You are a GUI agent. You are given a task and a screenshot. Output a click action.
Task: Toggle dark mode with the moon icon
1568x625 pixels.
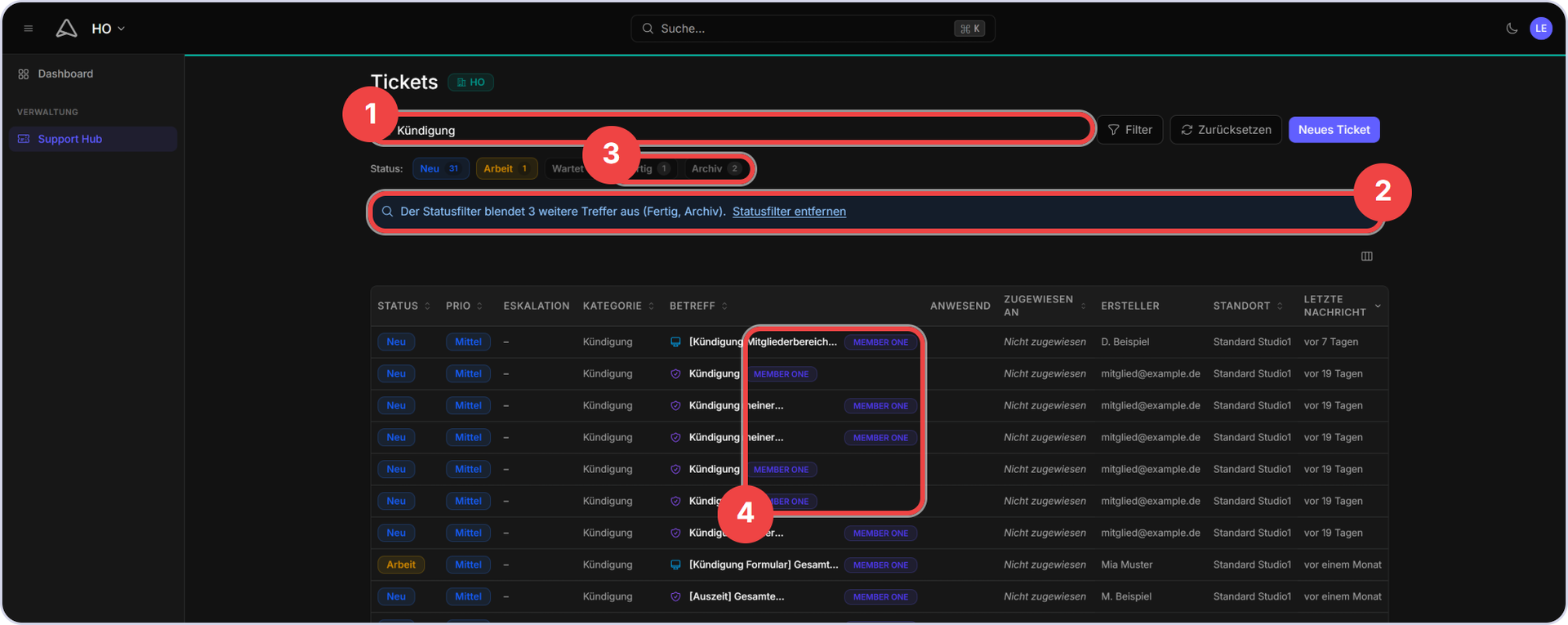pyautogui.click(x=1512, y=29)
